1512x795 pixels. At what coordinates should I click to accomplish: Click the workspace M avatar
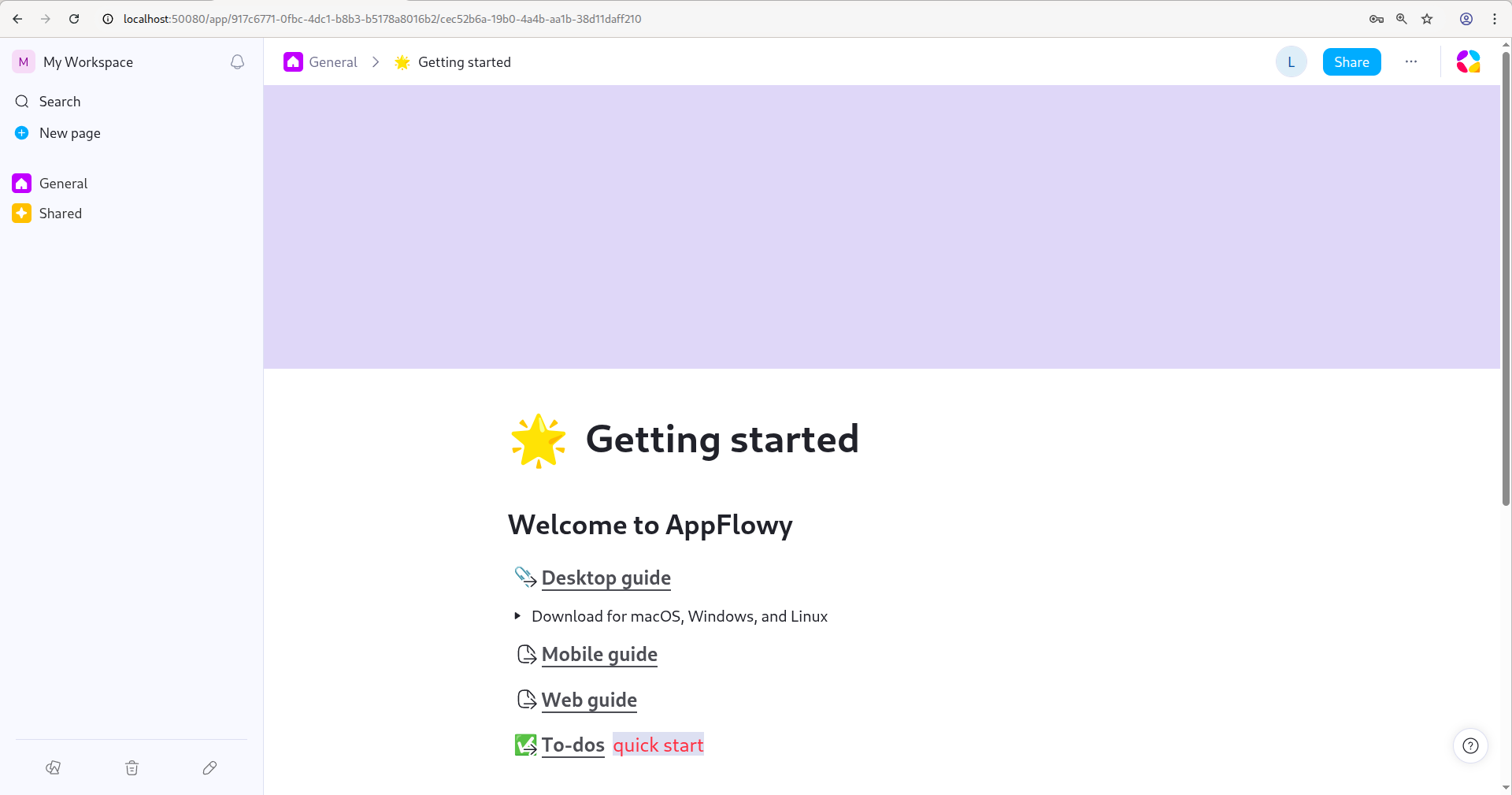(x=24, y=62)
